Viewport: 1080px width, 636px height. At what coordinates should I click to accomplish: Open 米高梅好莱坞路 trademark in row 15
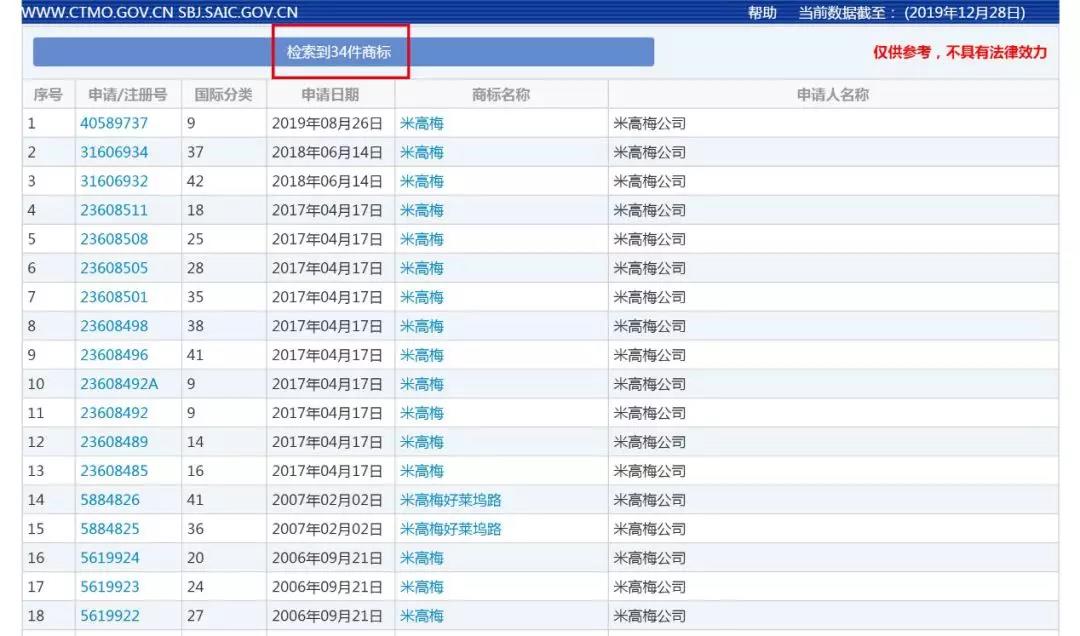click(x=450, y=529)
